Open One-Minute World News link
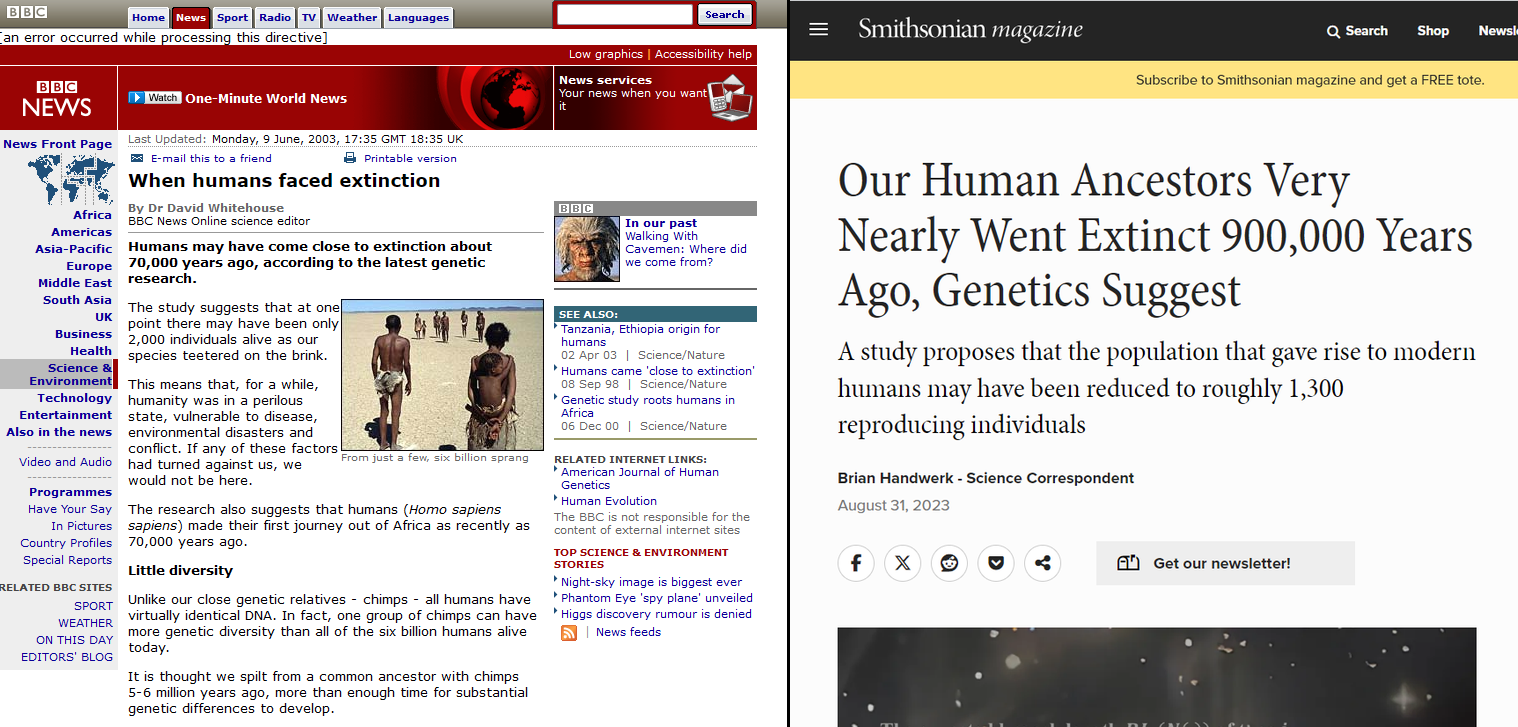The height and width of the screenshot is (727, 1518). tap(266, 98)
